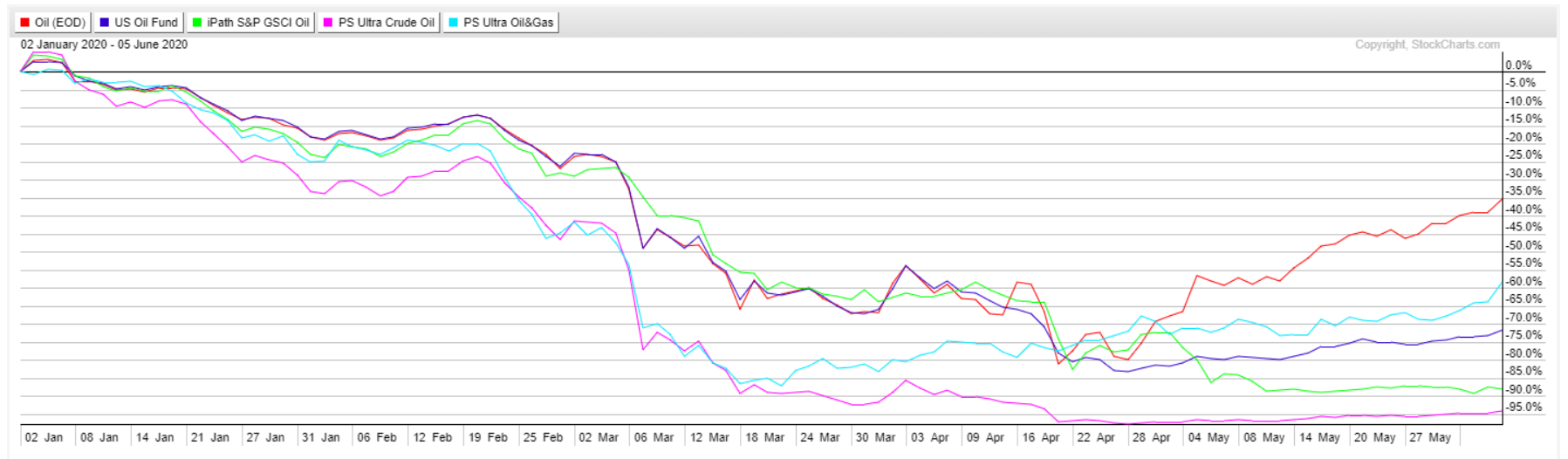The height and width of the screenshot is (459, 1568).
Task: Click the 06 Feb date label
Action: [x=377, y=437]
